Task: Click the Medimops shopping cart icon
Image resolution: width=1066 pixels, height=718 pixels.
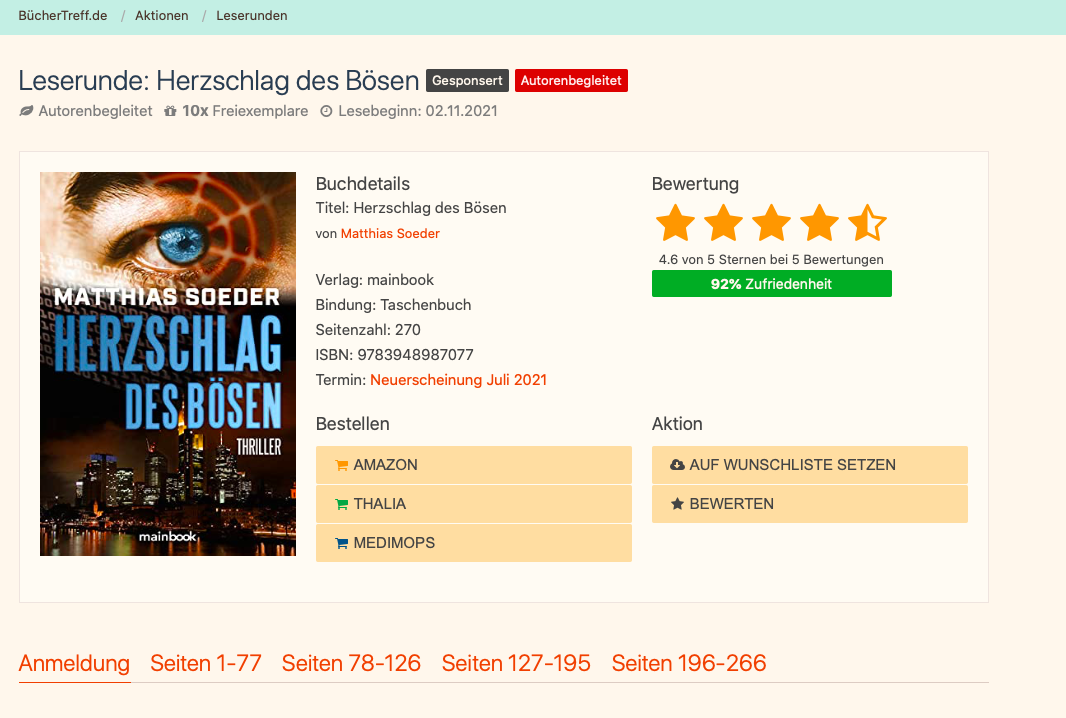Action: tap(341, 543)
